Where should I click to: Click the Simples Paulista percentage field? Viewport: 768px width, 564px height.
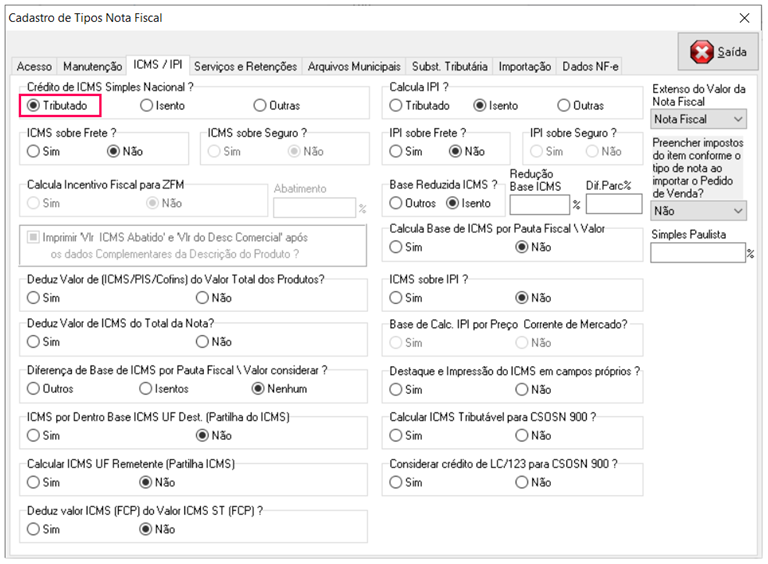[x=696, y=253]
